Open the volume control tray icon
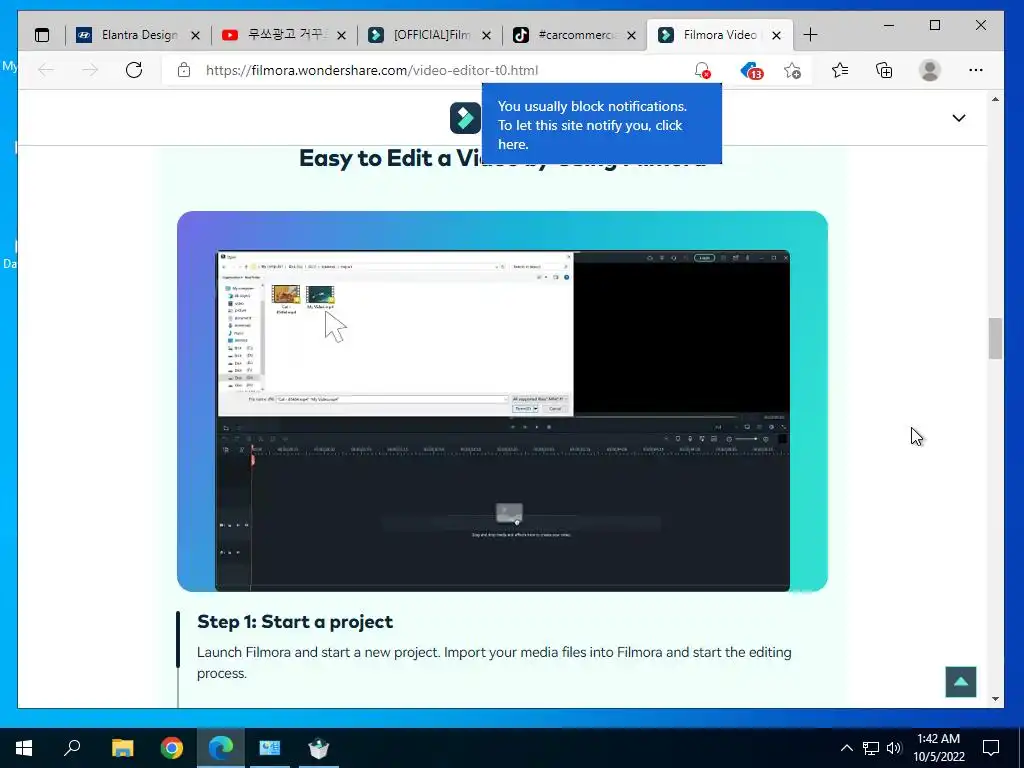 click(x=894, y=748)
